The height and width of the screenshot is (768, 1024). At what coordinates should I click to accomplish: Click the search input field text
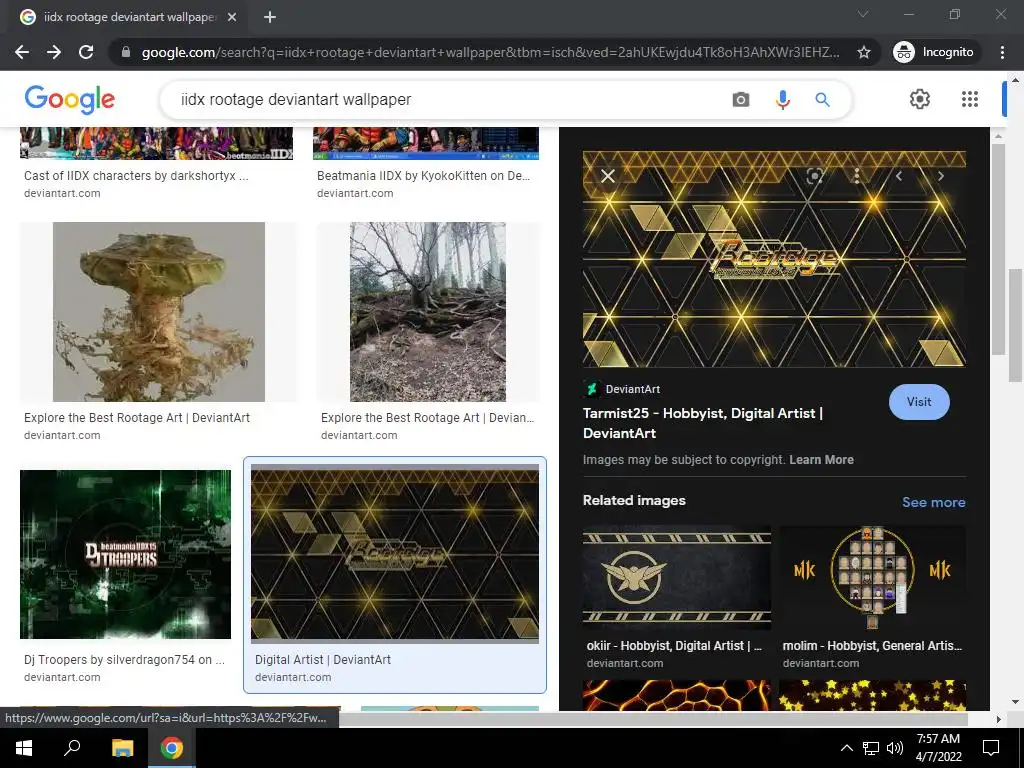pos(296,99)
